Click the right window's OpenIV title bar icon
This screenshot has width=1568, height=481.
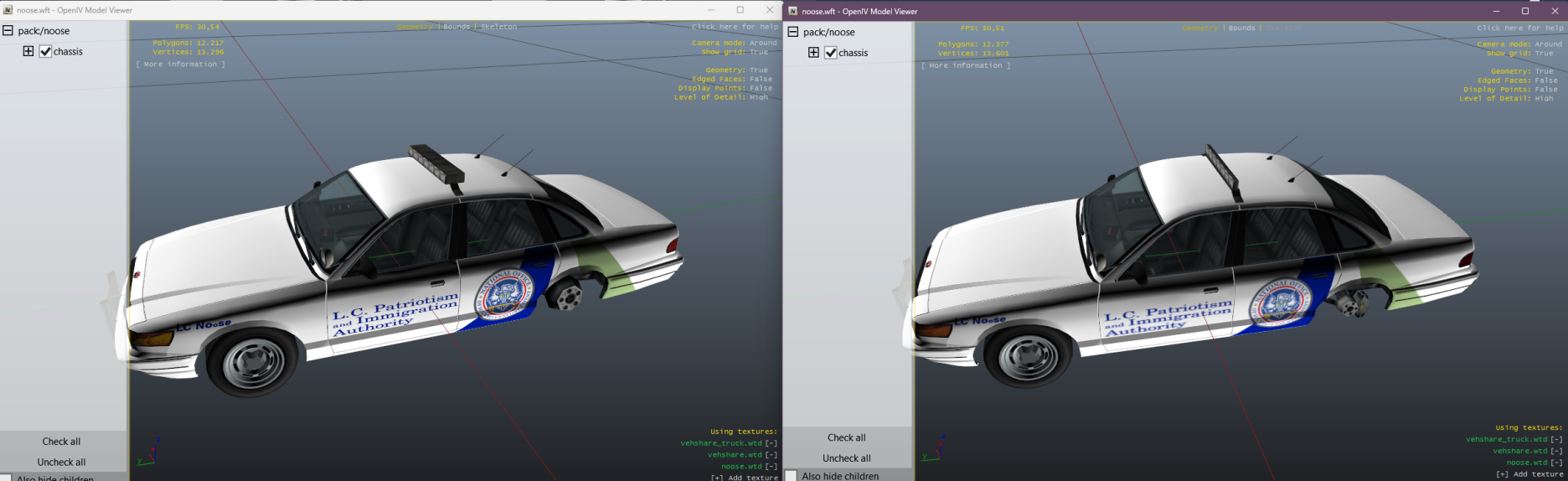(x=792, y=11)
